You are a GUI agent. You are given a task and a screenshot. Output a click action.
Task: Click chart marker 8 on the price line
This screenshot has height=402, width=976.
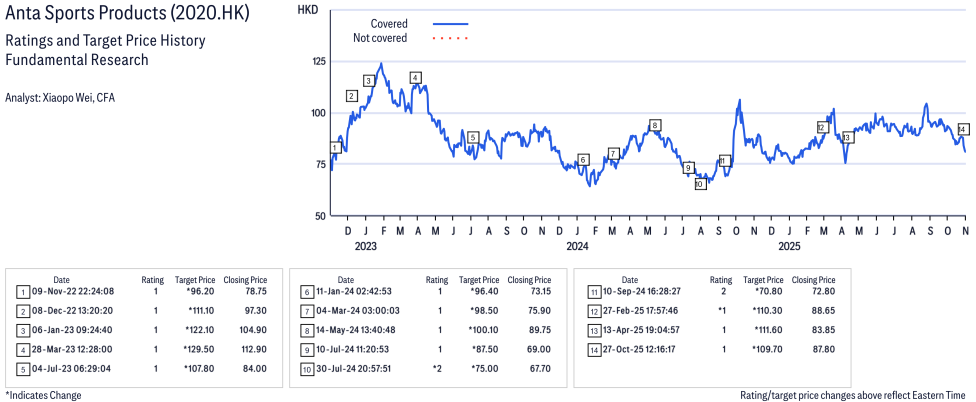(655, 125)
